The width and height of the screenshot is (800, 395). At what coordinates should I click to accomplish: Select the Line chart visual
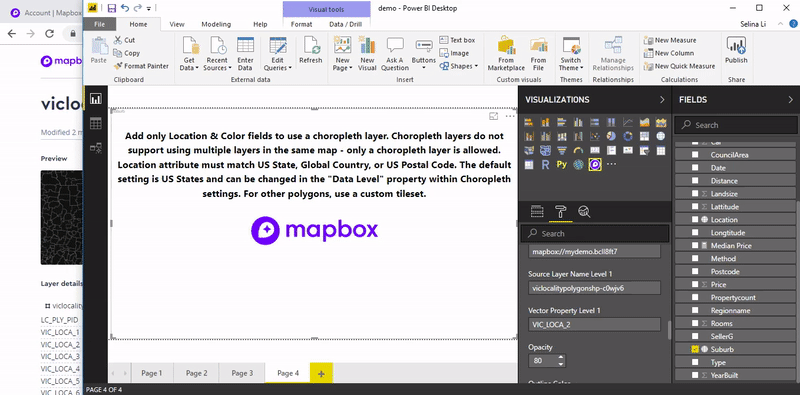pos(628,122)
